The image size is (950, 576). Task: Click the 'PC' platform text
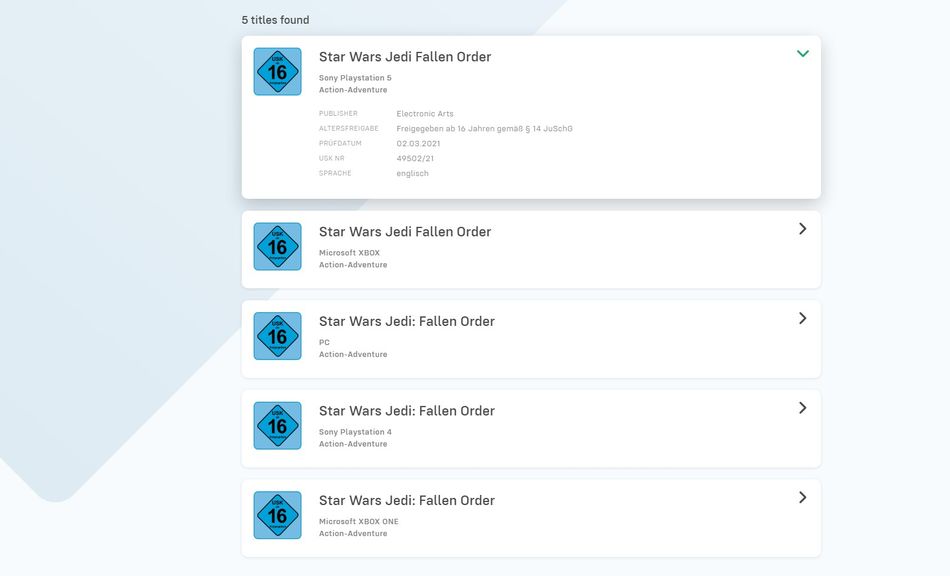click(x=324, y=343)
